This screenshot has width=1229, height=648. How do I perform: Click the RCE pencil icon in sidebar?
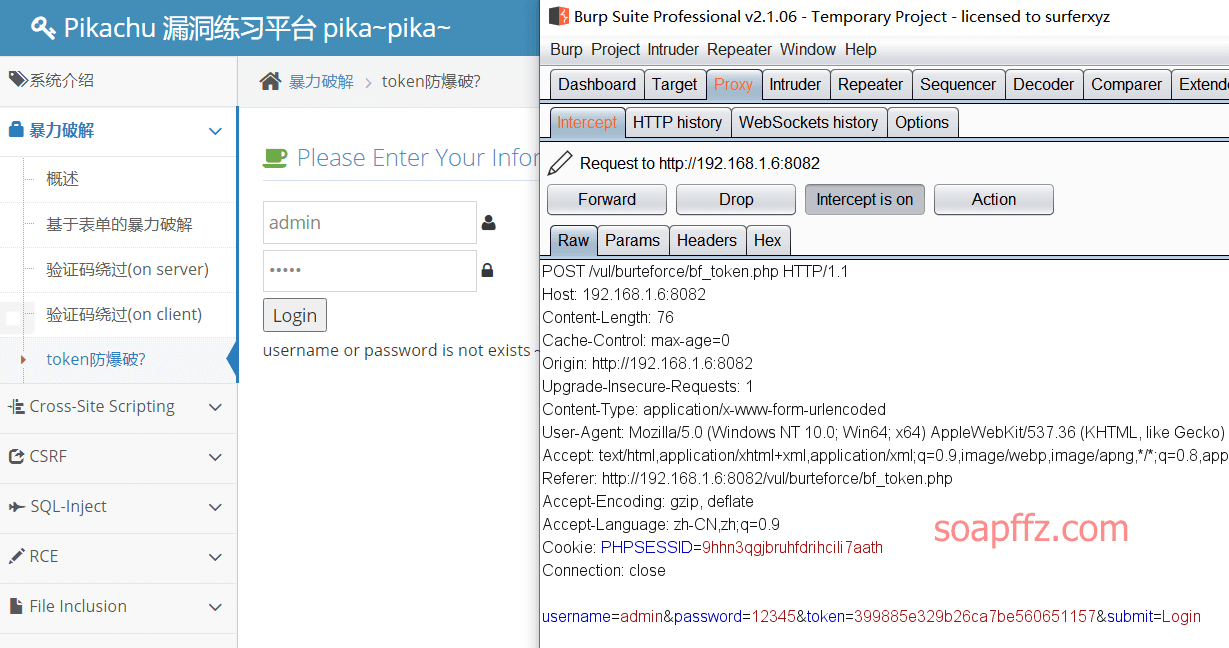tap(16, 556)
